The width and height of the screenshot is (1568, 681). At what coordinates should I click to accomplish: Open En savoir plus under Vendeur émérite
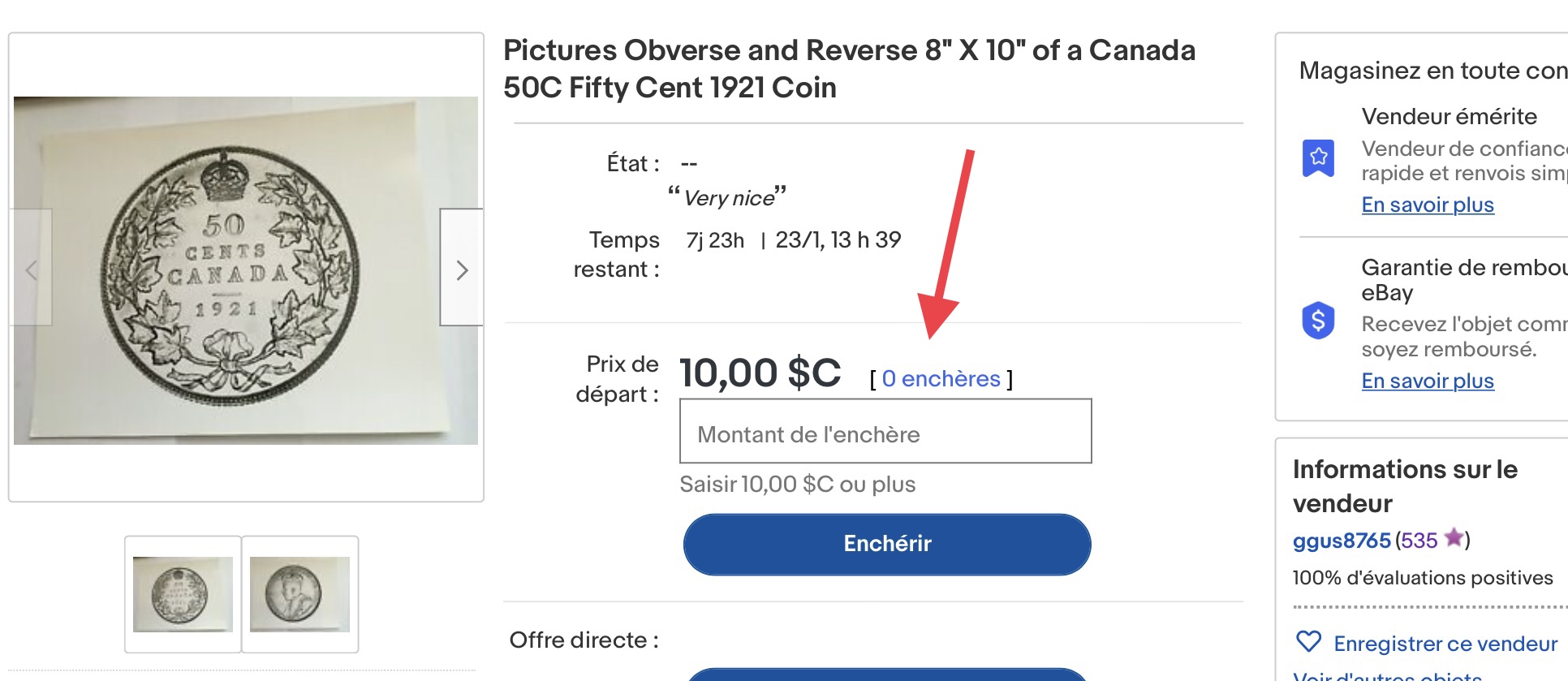1427,205
